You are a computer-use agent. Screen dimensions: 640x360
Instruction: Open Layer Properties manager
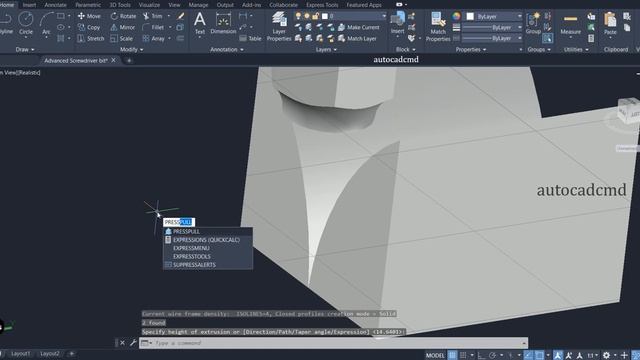pos(279,27)
